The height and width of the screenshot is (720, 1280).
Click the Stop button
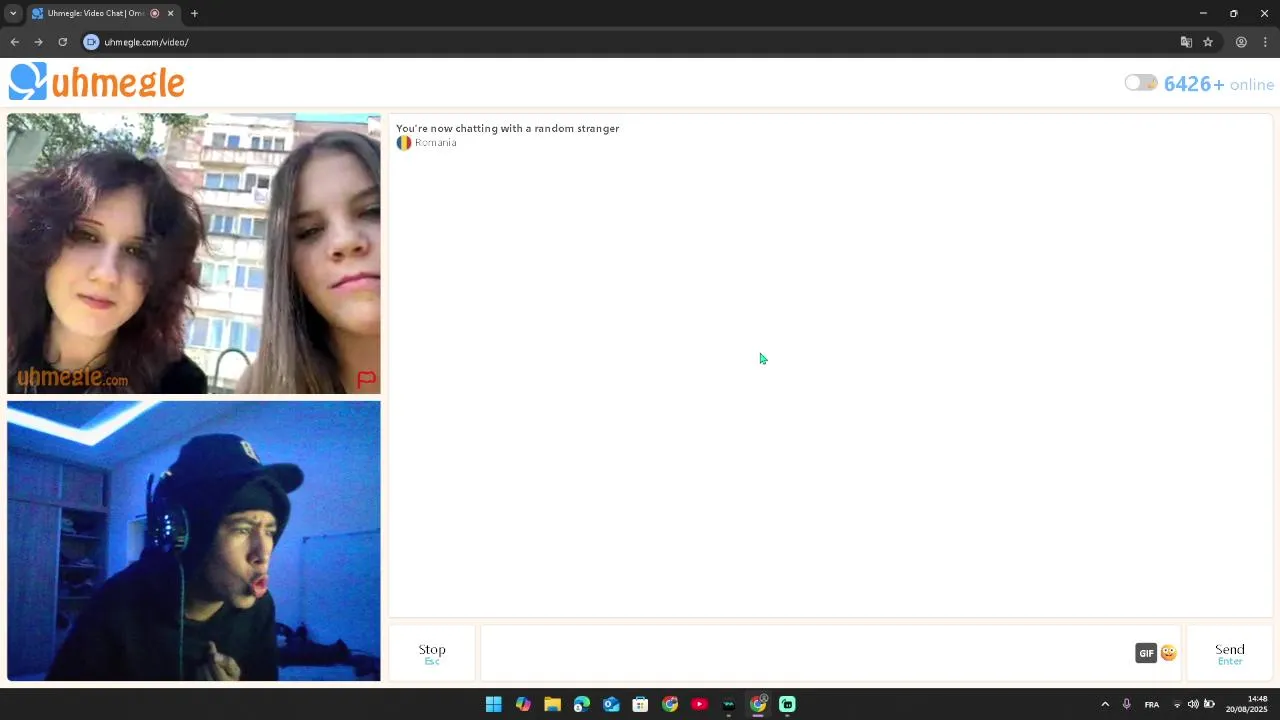432,653
